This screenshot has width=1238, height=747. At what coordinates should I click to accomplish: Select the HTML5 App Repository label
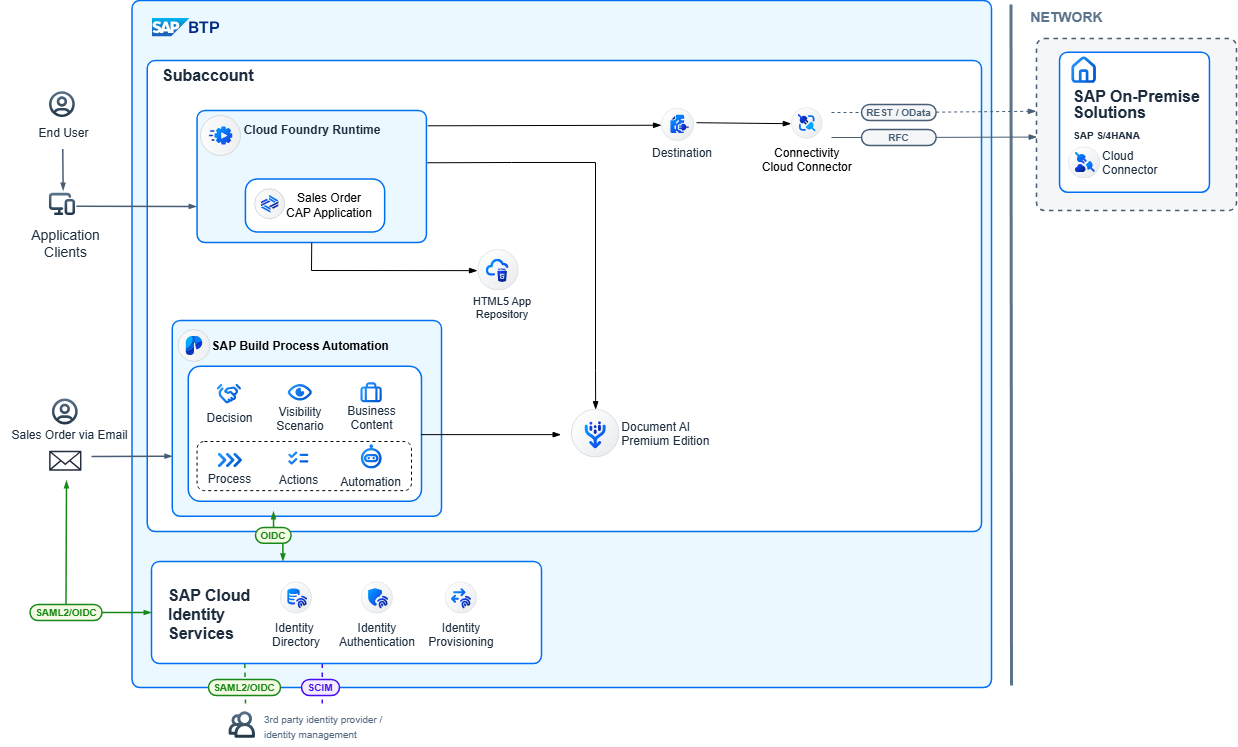[x=502, y=307]
